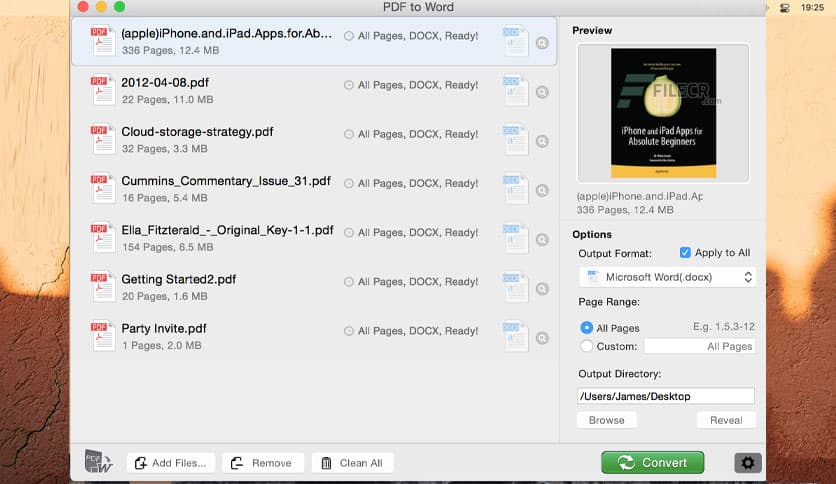Screen dimensions: 836x484
Task: Click clock status icon on 2012-04-08.pdf row
Action: pyautogui.click(x=349, y=85)
